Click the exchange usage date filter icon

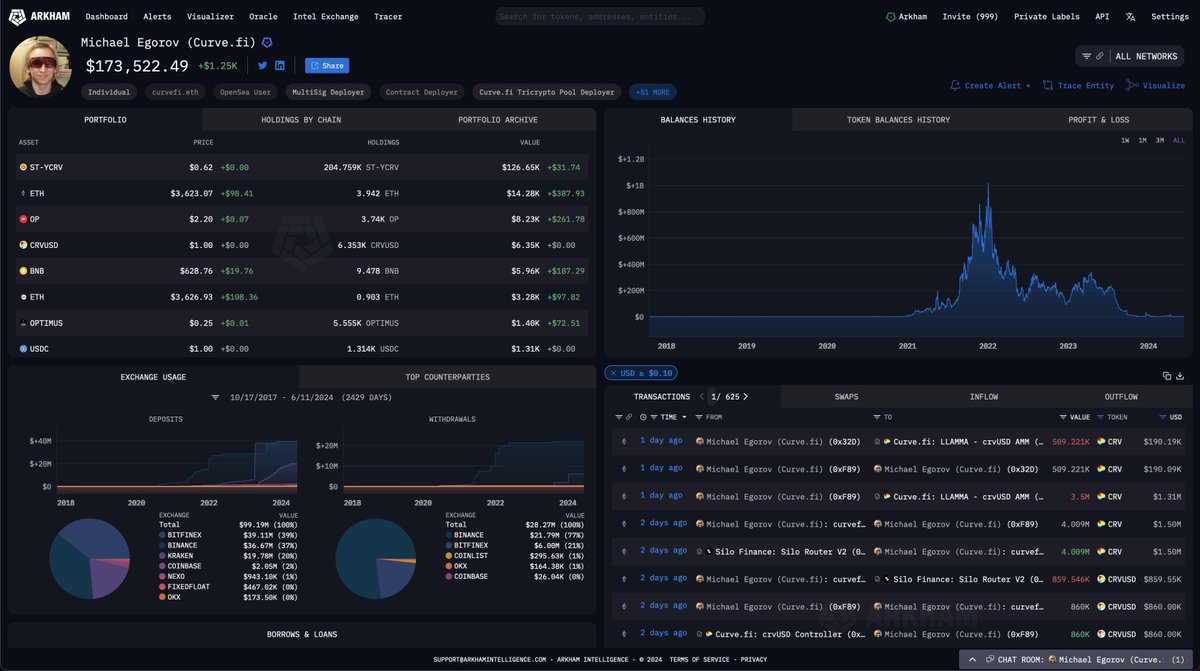point(215,397)
